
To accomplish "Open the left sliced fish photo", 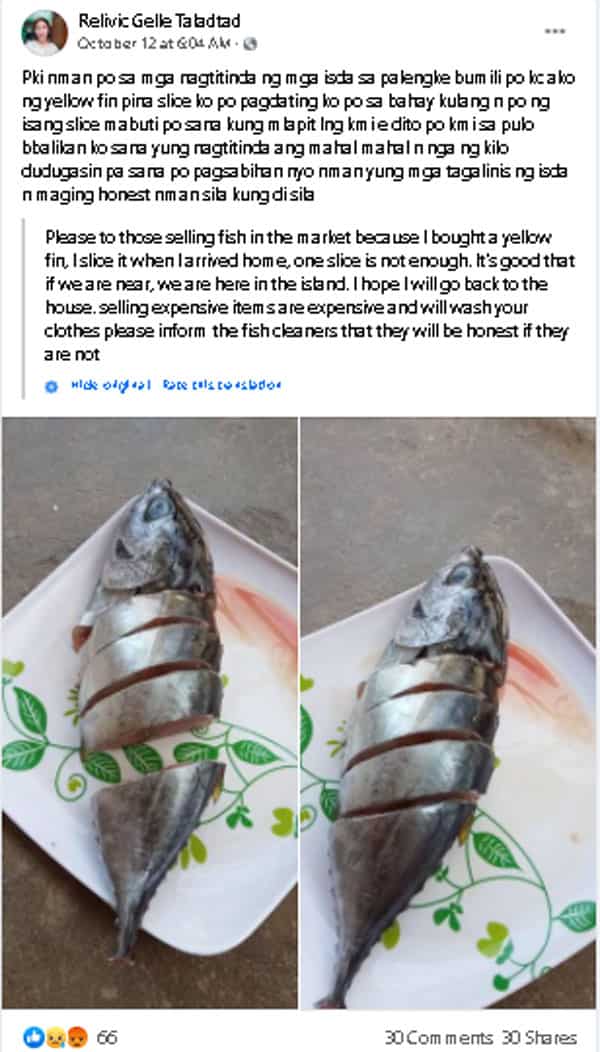I will pyautogui.click(x=149, y=713).
